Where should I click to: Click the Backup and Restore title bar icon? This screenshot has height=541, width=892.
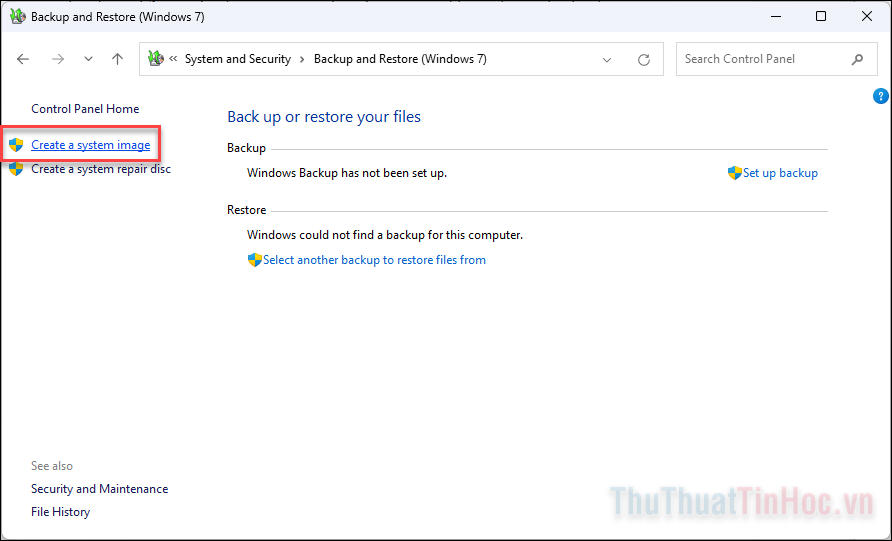pyautogui.click(x=17, y=17)
